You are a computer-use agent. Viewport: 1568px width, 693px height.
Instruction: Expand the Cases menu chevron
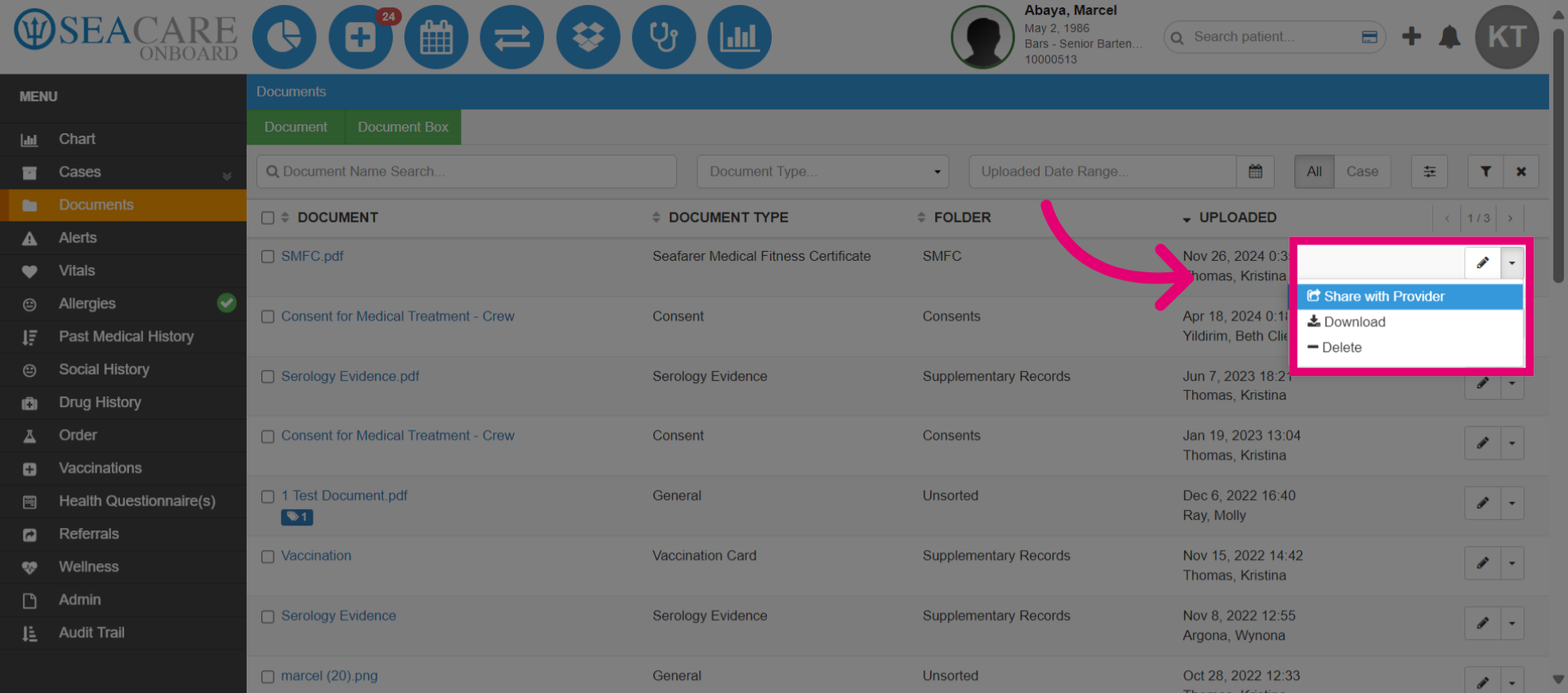click(227, 176)
